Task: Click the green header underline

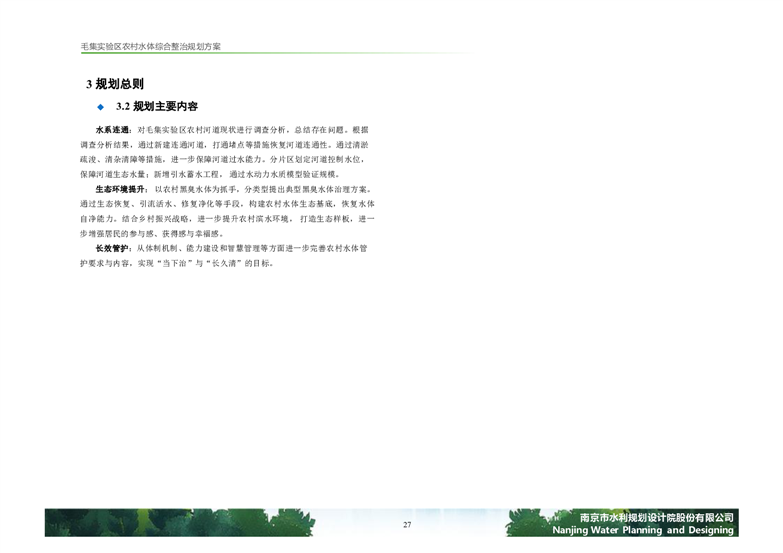Action: click(390, 56)
